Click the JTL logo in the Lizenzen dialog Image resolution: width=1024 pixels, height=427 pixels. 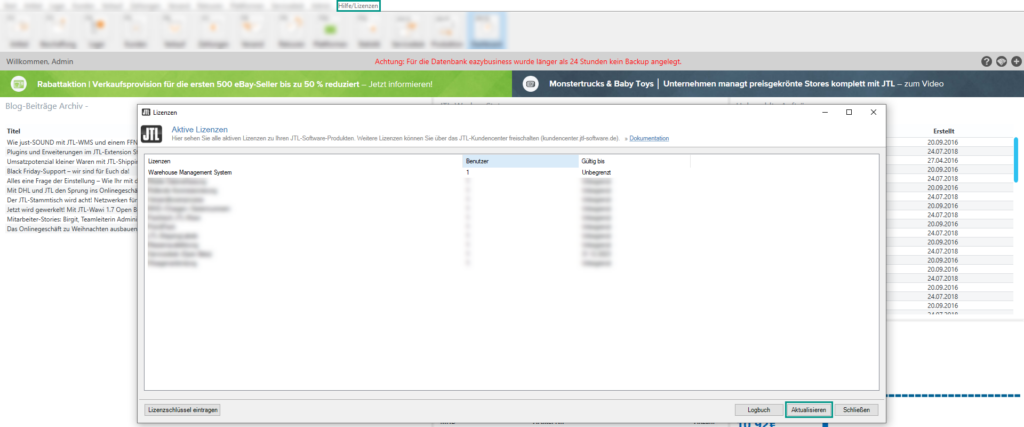[152, 134]
